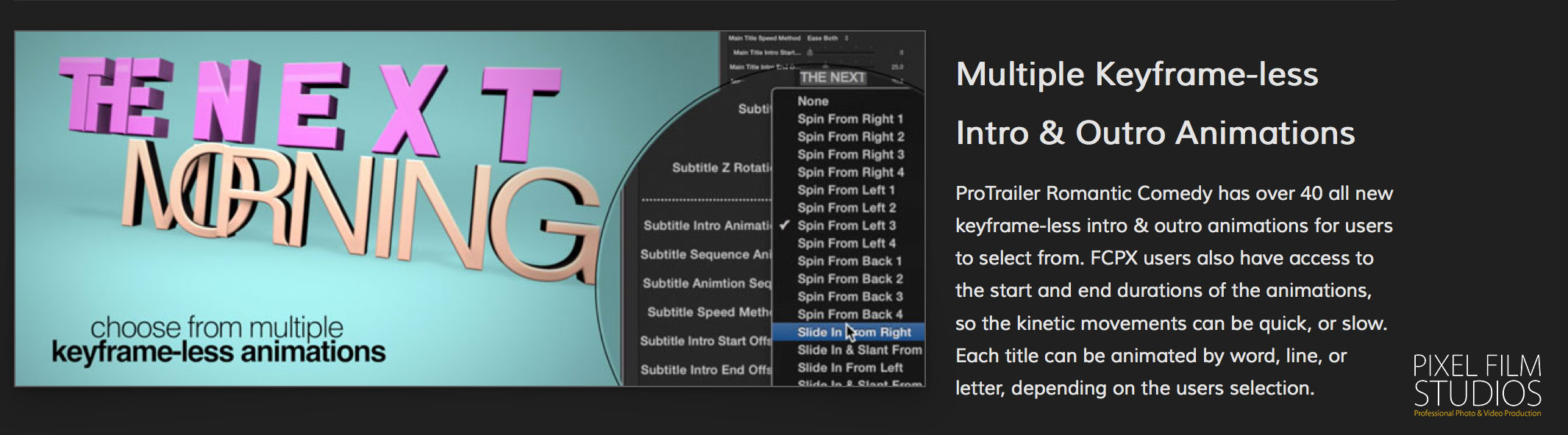Image resolution: width=1568 pixels, height=435 pixels.
Task: Click the Subtitle Intro End Offset label
Action: click(x=706, y=370)
